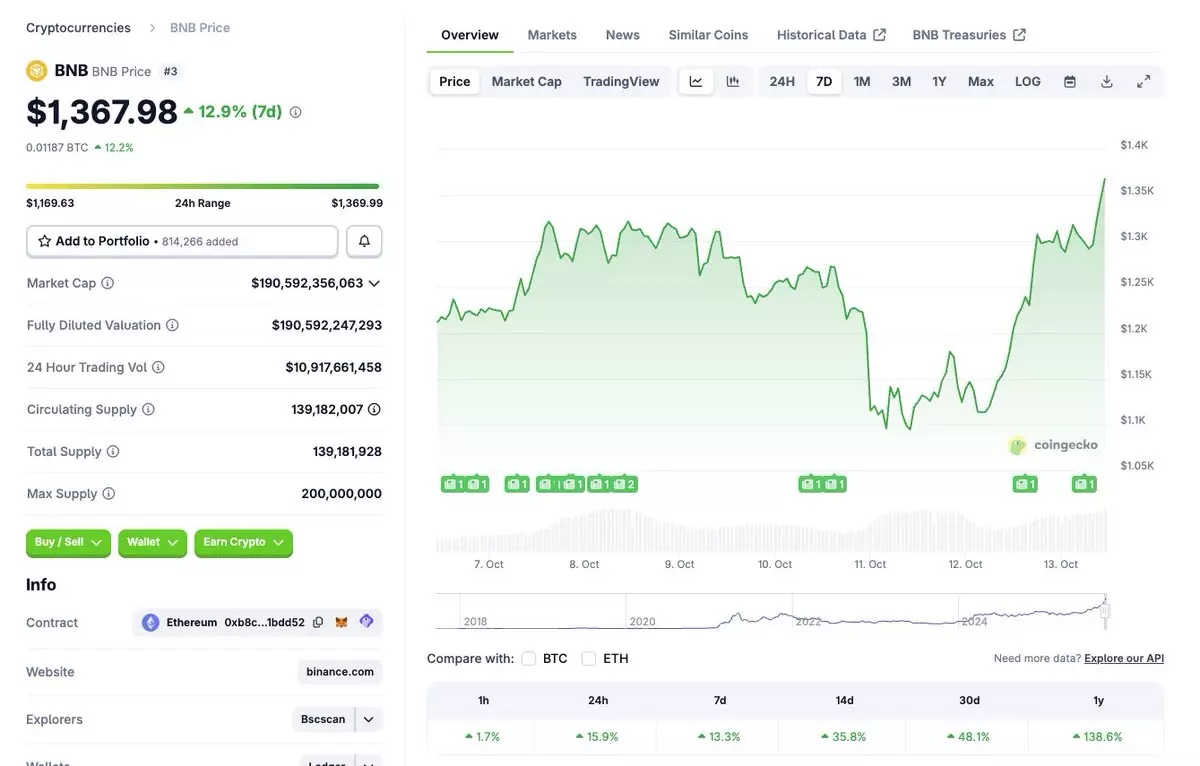Expand the Explorers dropdown arrow
Viewport: 1200px width, 766px height.
[x=369, y=719]
